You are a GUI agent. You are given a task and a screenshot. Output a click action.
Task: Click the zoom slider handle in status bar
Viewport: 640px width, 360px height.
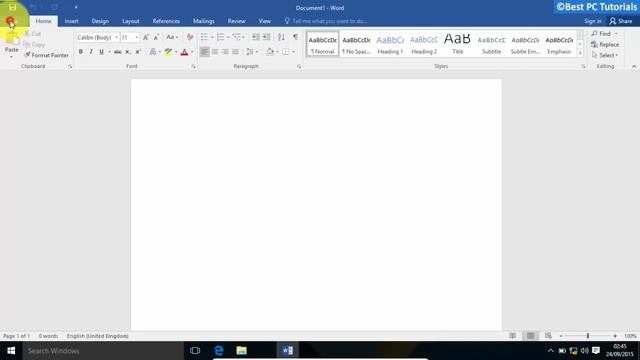coord(588,336)
